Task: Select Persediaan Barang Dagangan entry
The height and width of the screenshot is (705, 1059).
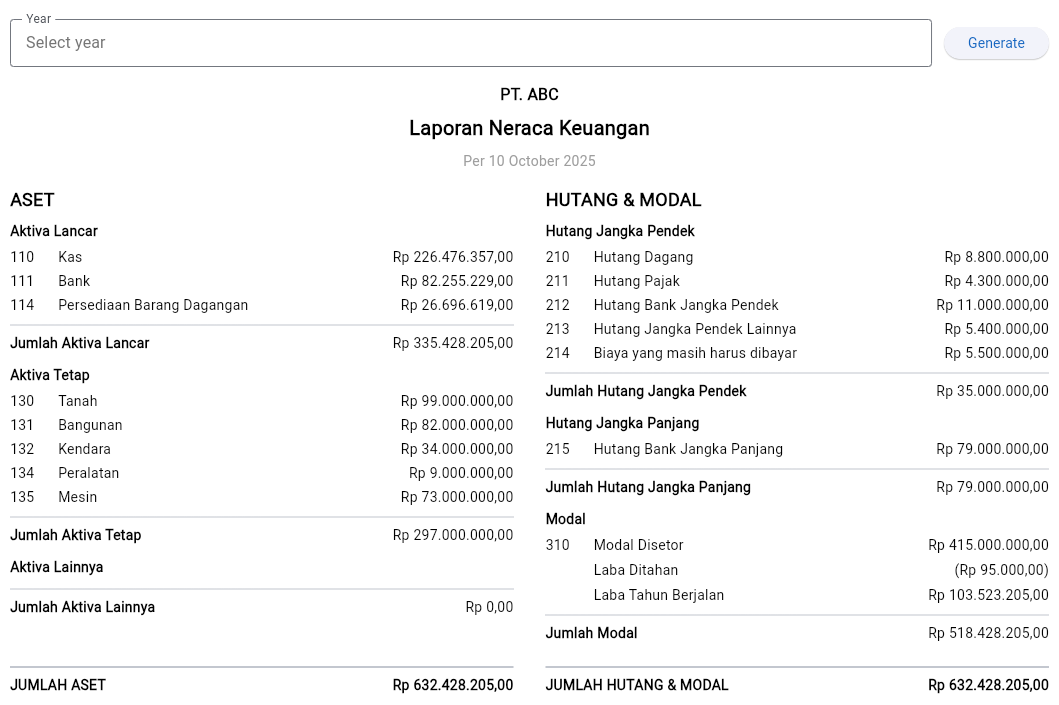Action: 153,305
